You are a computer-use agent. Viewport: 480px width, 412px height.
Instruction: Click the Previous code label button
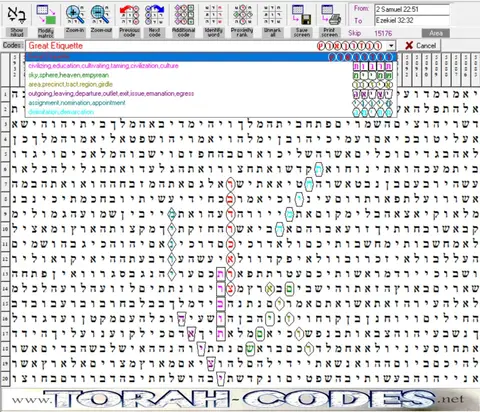pos(129,32)
